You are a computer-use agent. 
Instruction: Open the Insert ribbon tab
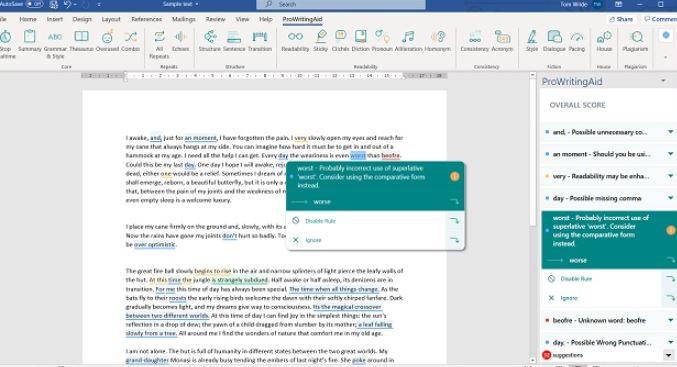point(55,19)
